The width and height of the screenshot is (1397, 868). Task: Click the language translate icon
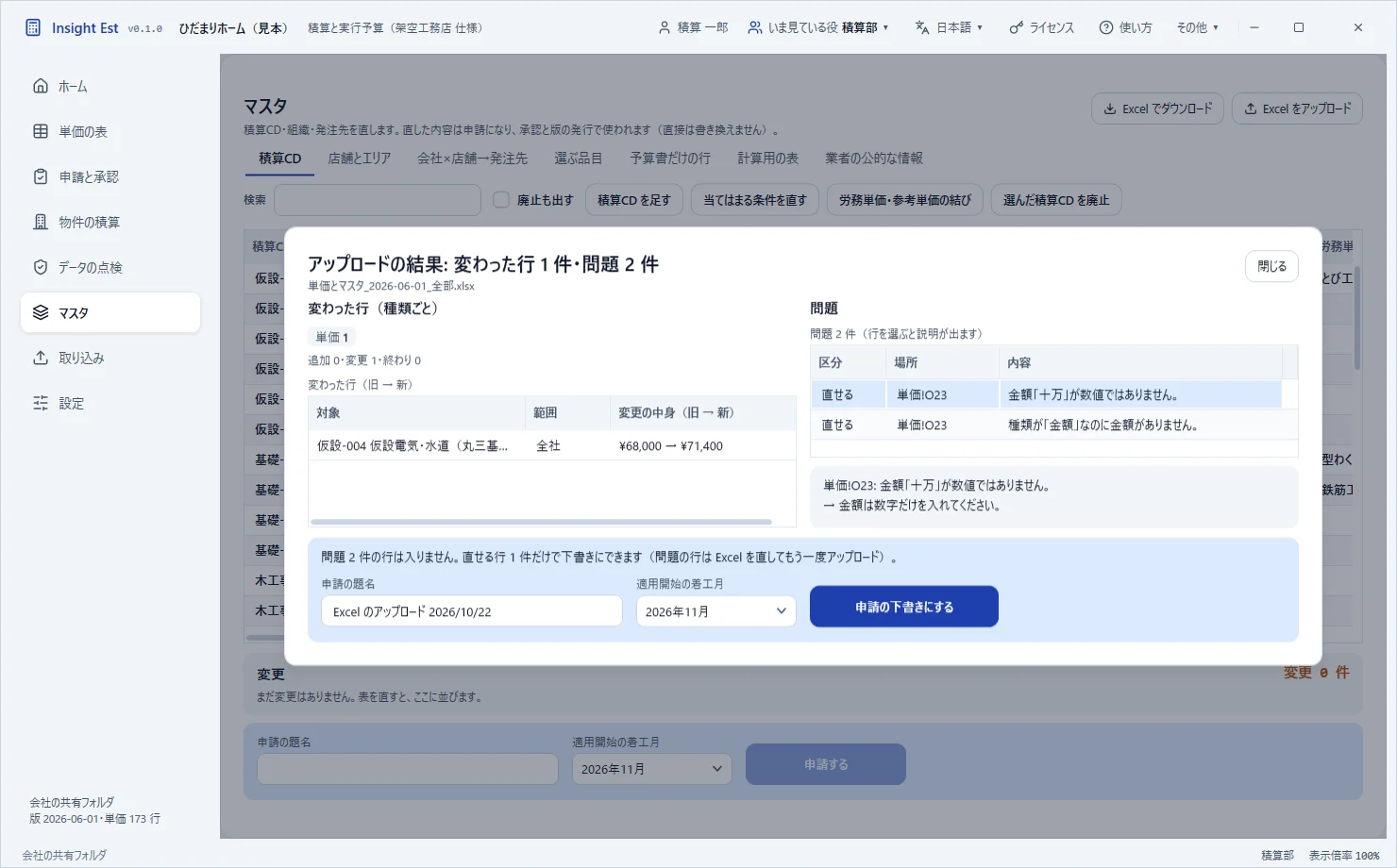pos(922,27)
